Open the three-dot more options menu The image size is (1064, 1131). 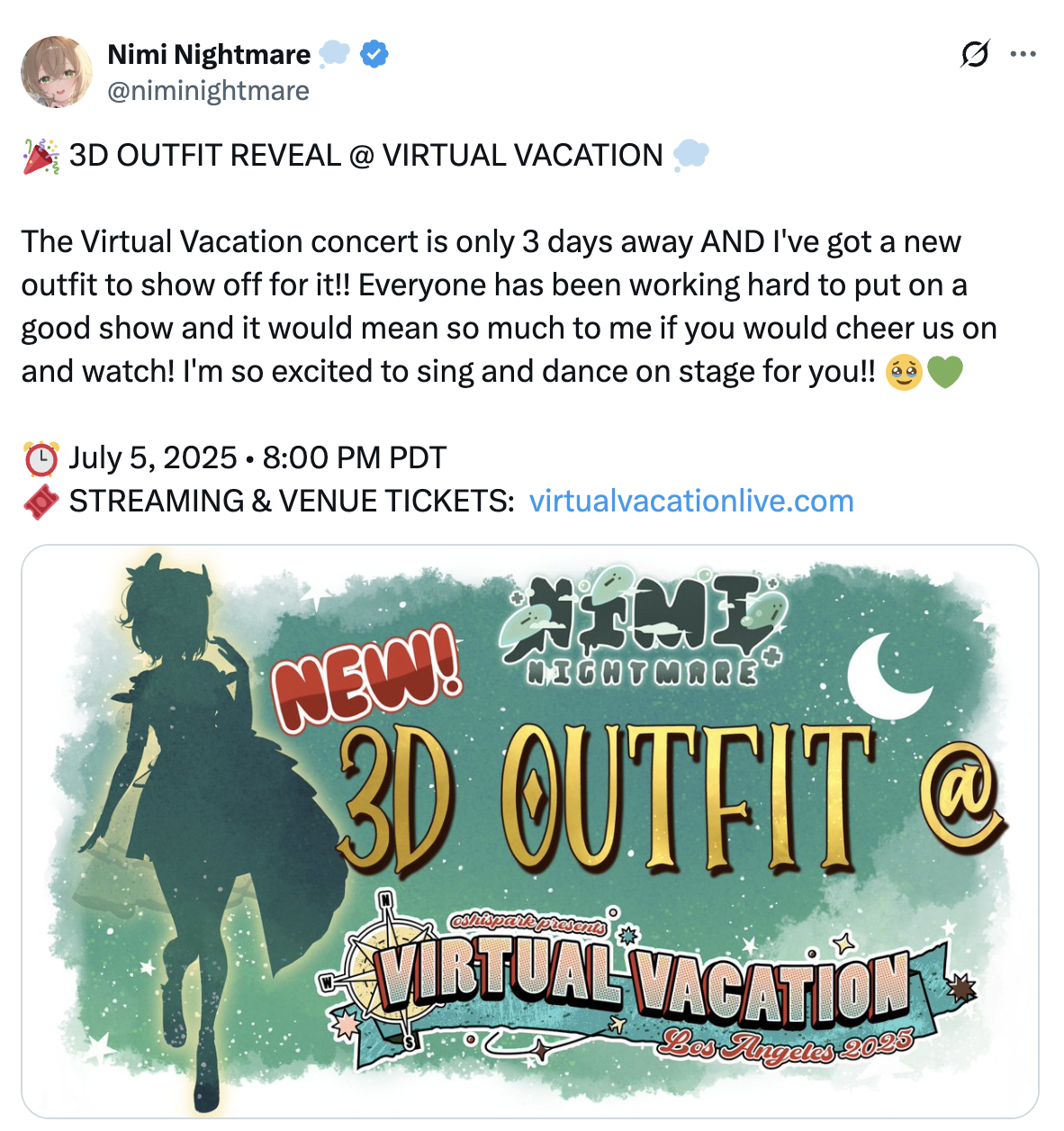pyautogui.click(x=1023, y=55)
